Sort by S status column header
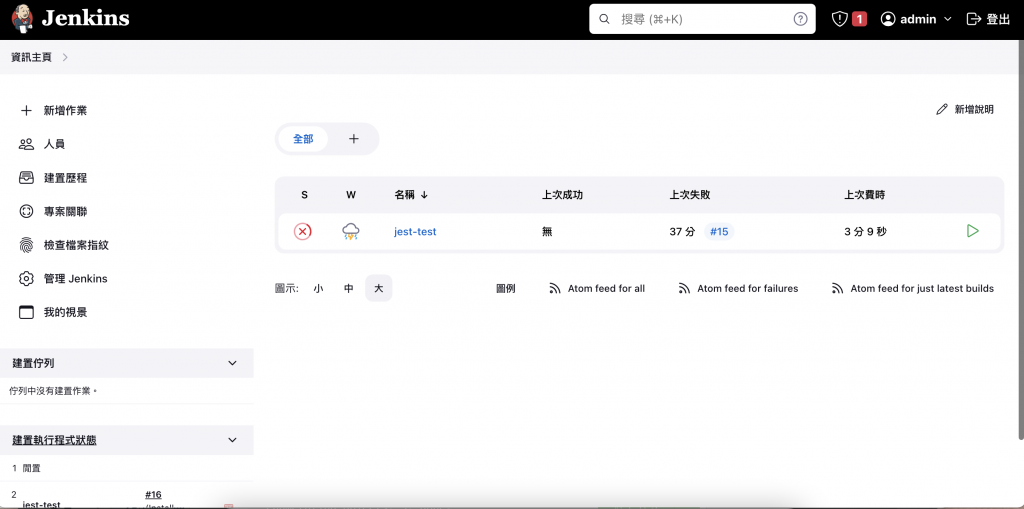This screenshot has height=509, width=1024. (x=304, y=195)
